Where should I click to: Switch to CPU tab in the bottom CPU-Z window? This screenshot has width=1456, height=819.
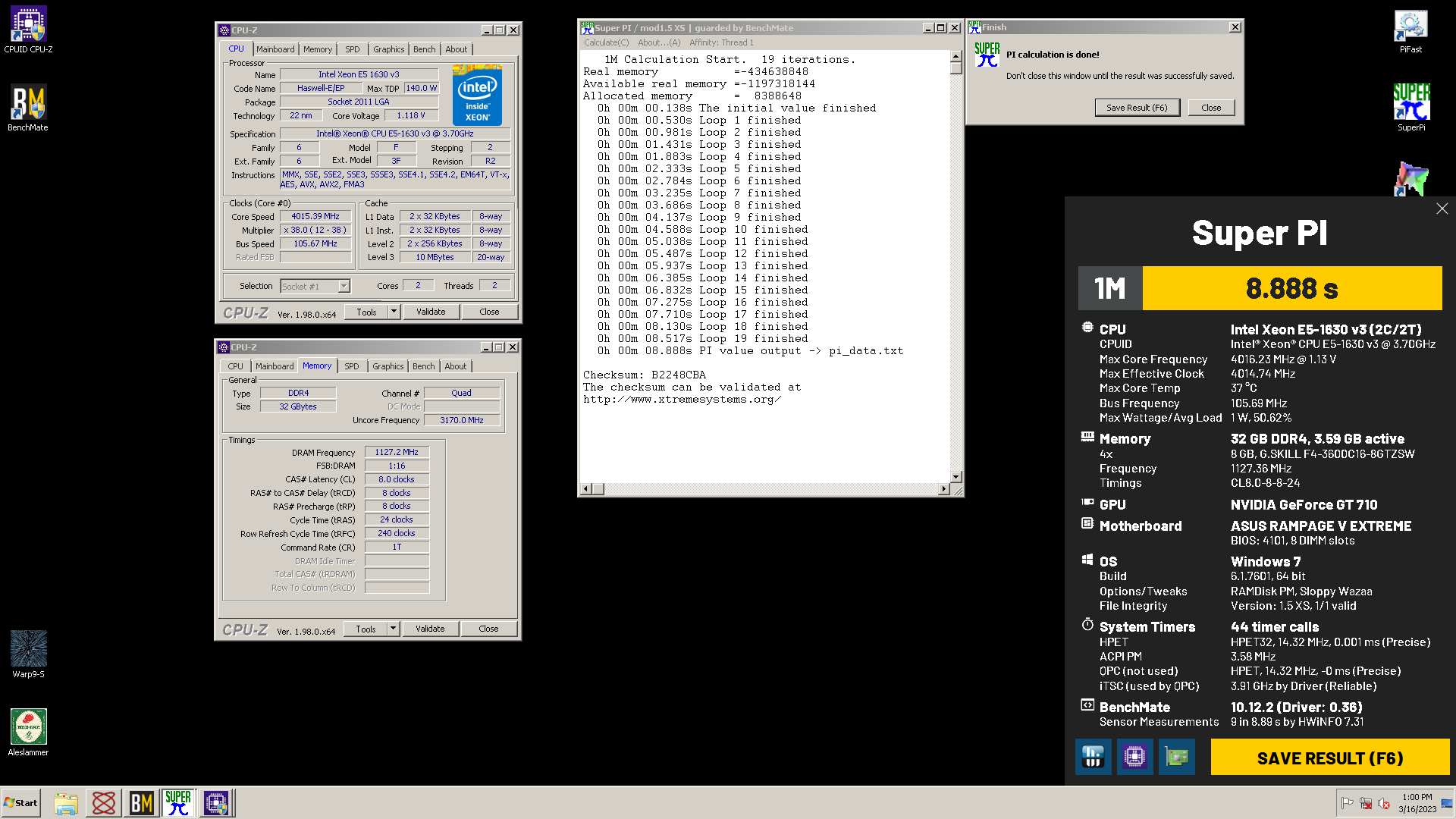[x=236, y=366]
